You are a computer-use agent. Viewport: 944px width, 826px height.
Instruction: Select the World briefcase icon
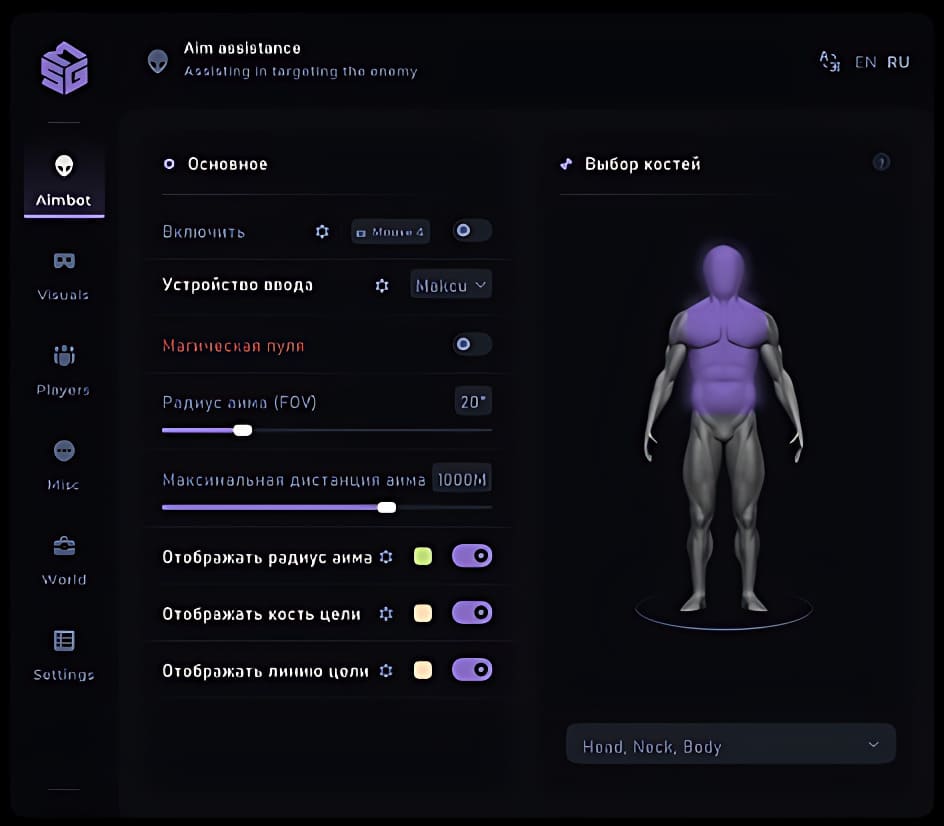click(64, 546)
